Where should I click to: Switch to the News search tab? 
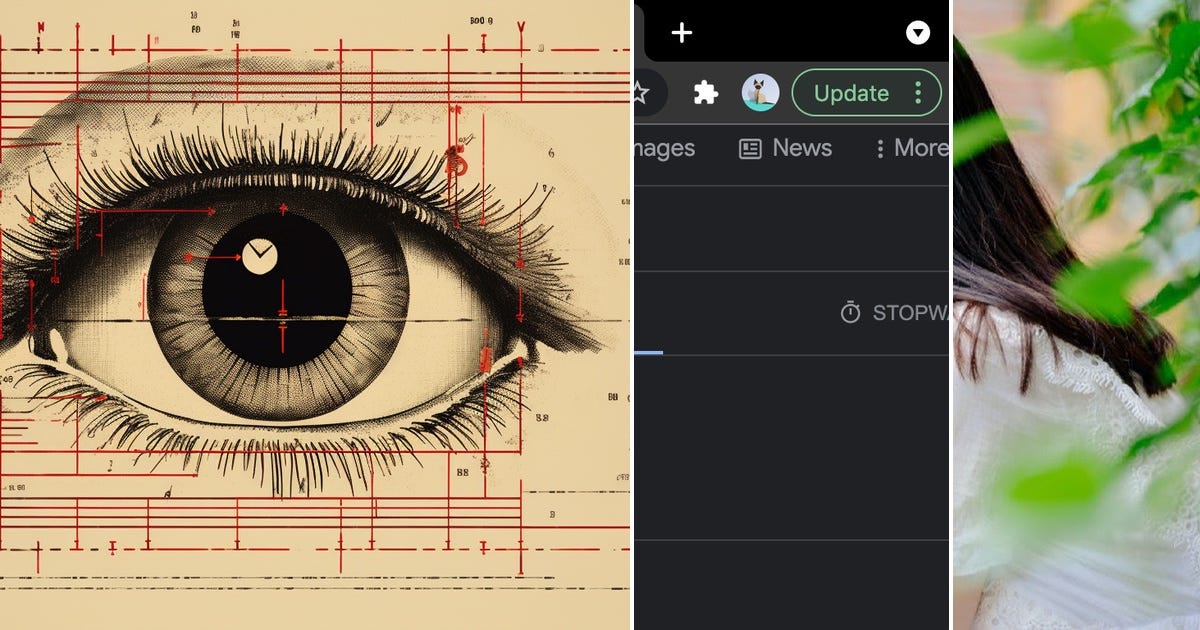coord(785,148)
